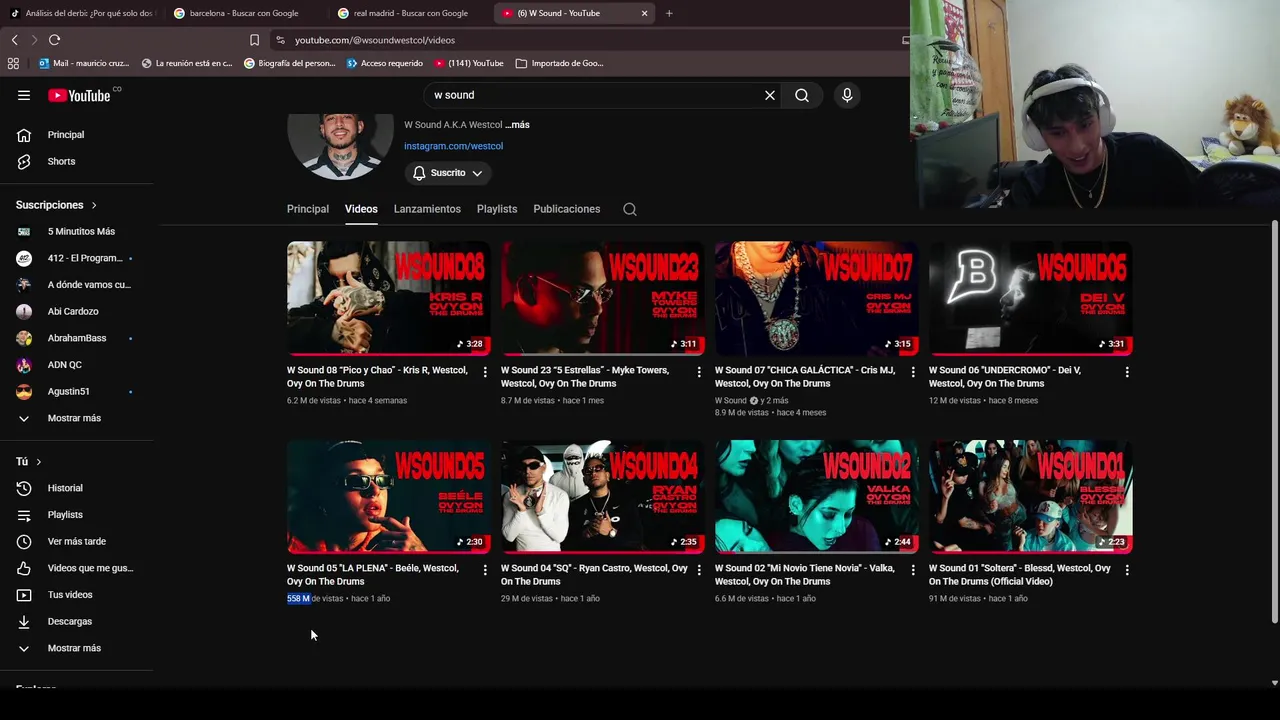This screenshot has height=720, width=1280.
Task: Click the bookmark icon in address bar
Action: tap(254, 40)
